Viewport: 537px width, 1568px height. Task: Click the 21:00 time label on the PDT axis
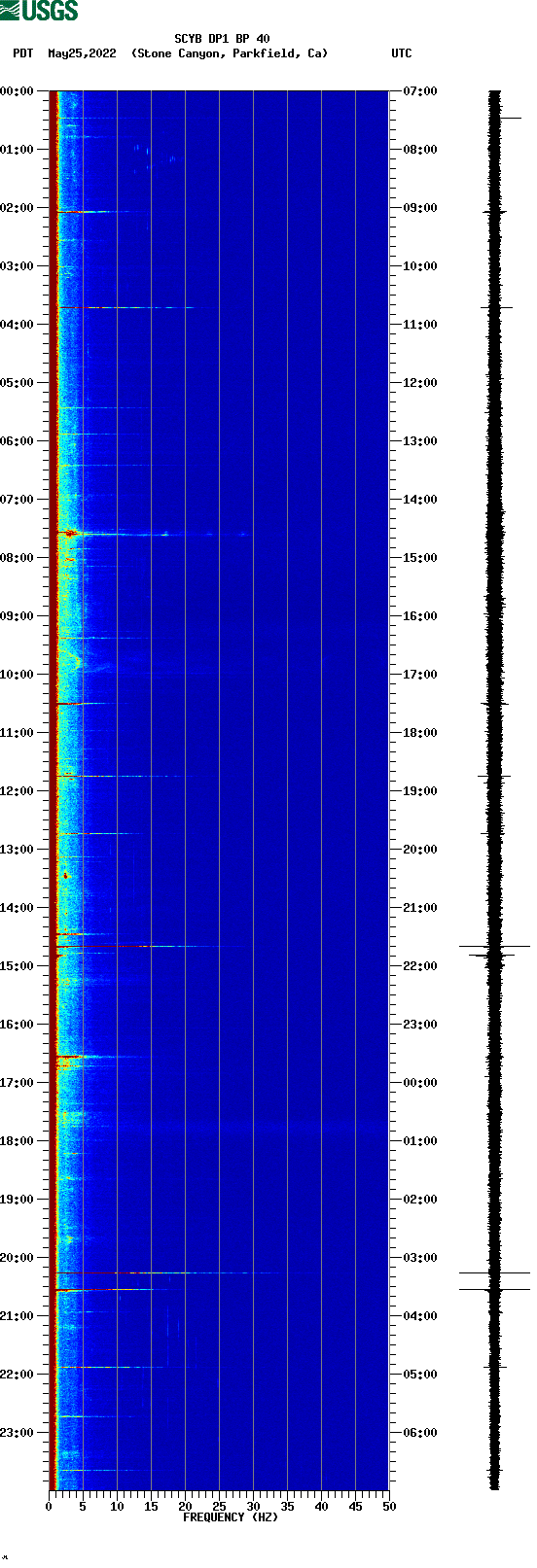click(18, 1316)
